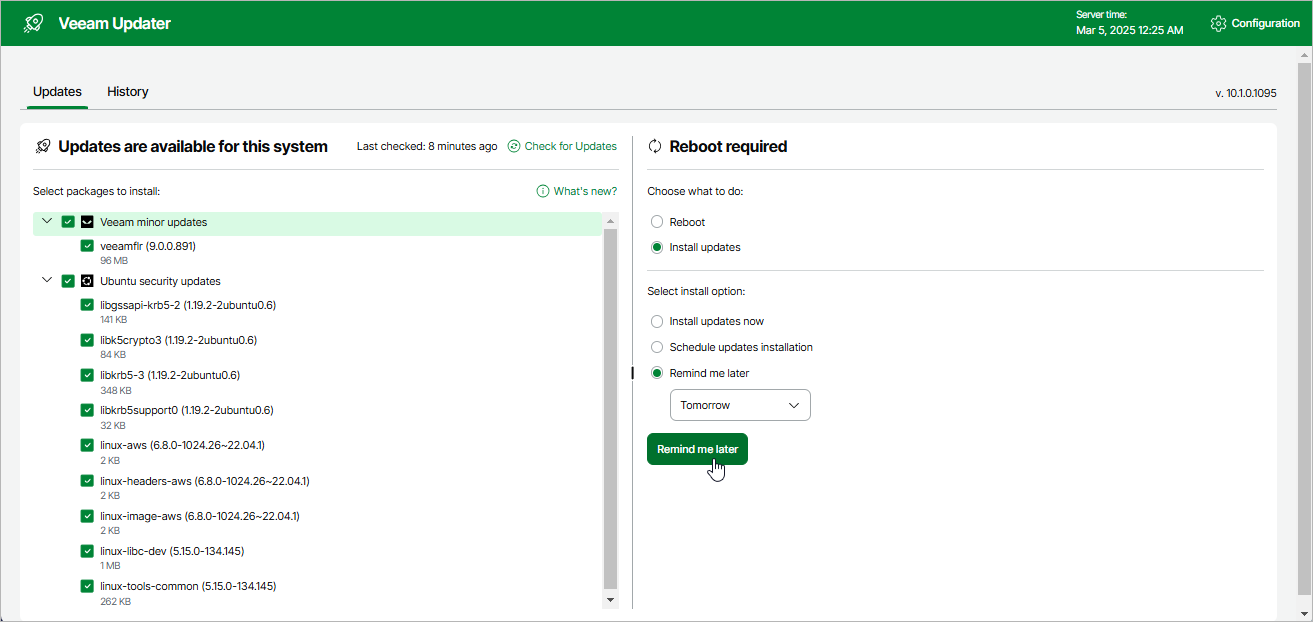
Task: Switch to the Updates tab
Action: pos(57,92)
